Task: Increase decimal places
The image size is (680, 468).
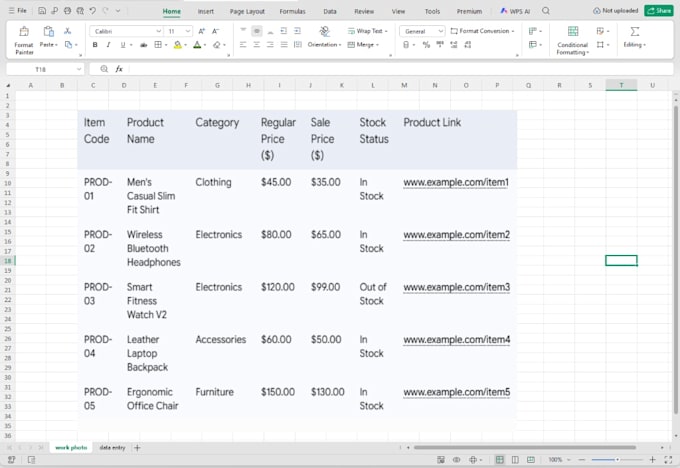Action: (454, 45)
